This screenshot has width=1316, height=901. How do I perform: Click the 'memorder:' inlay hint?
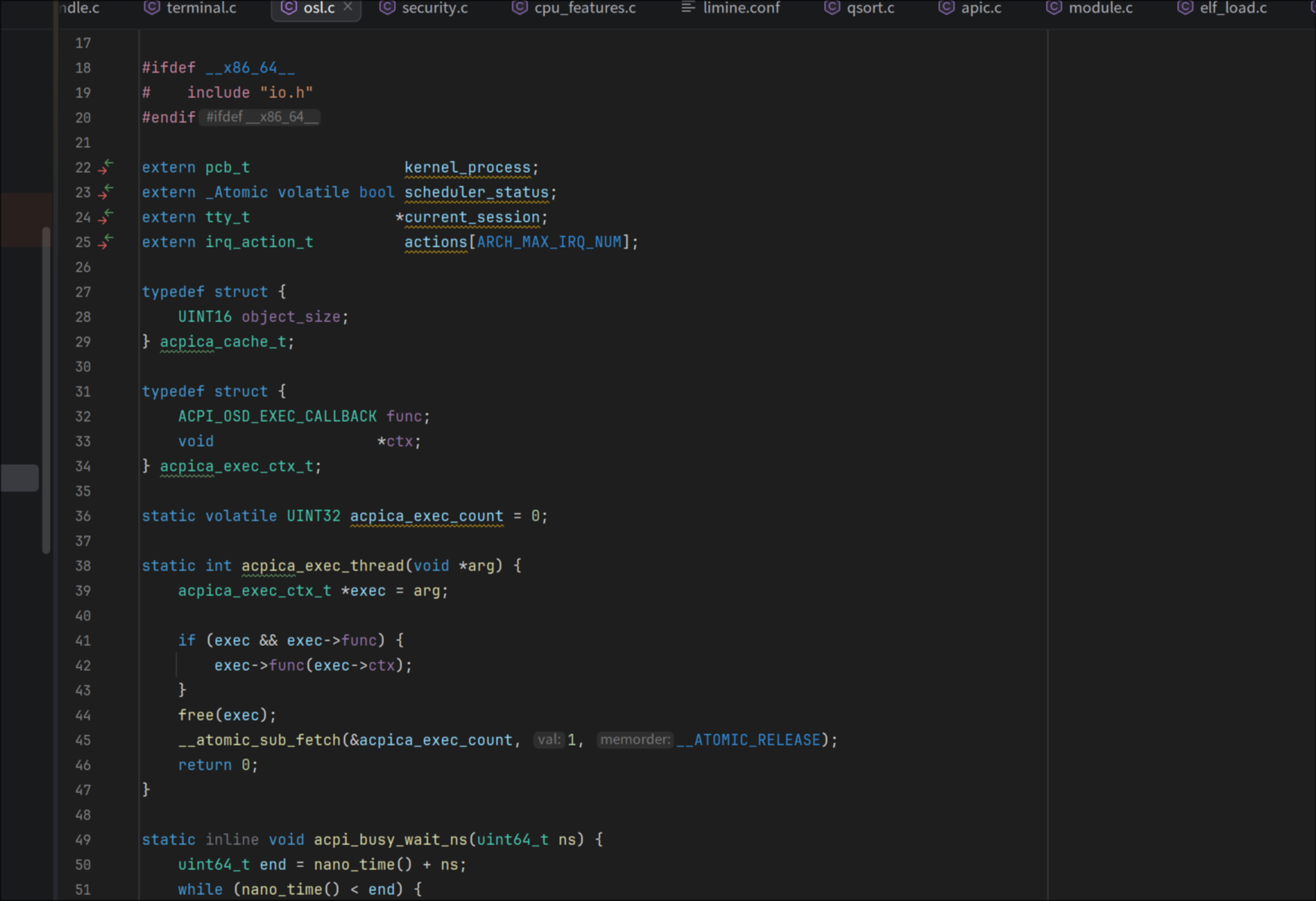pos(635,740)
